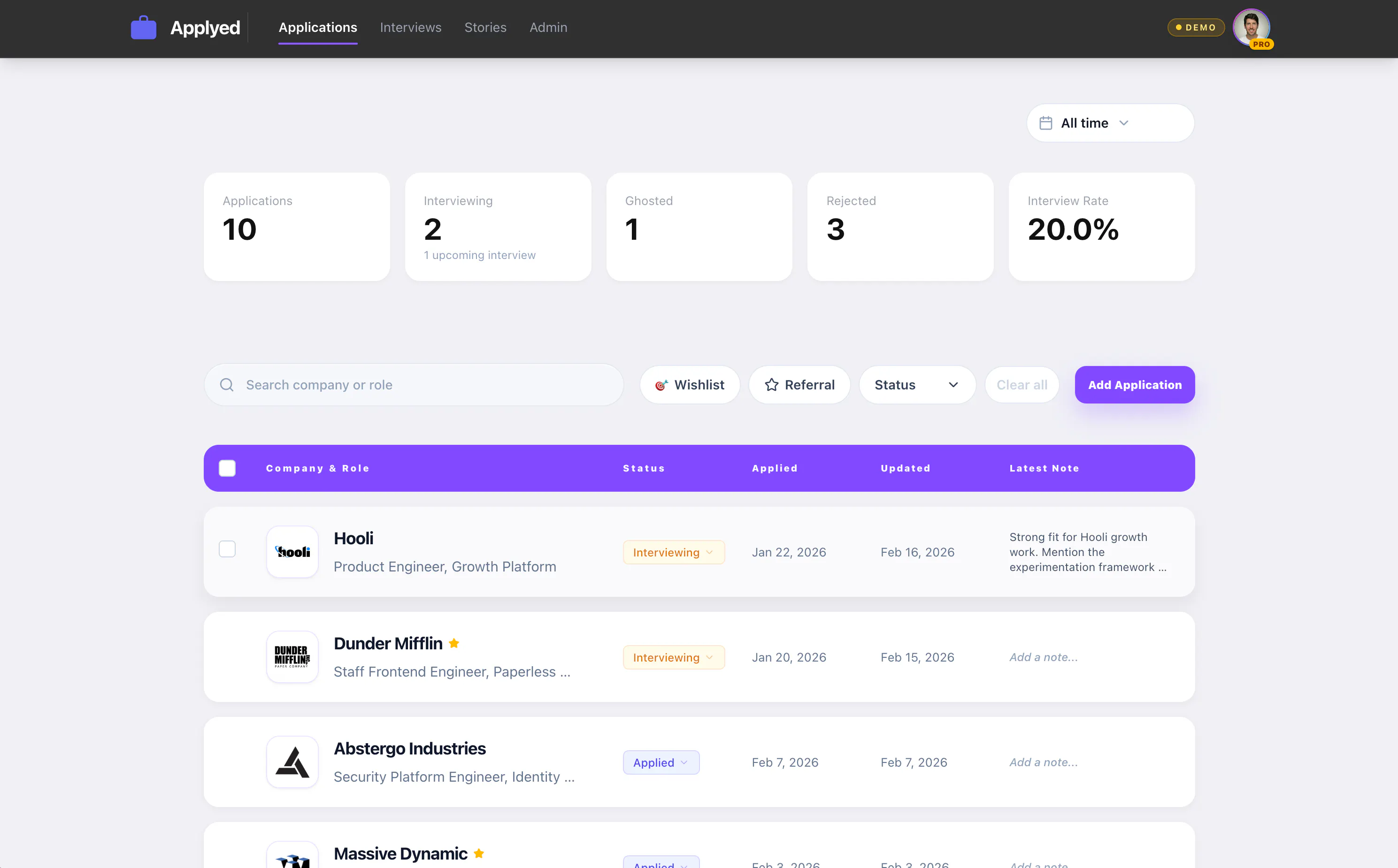Image resolution: width=1398 pixels, height=868 pixels.
Task: Click the Latest Note column header
Action: pyautogui.click(x=1044, y=468)
